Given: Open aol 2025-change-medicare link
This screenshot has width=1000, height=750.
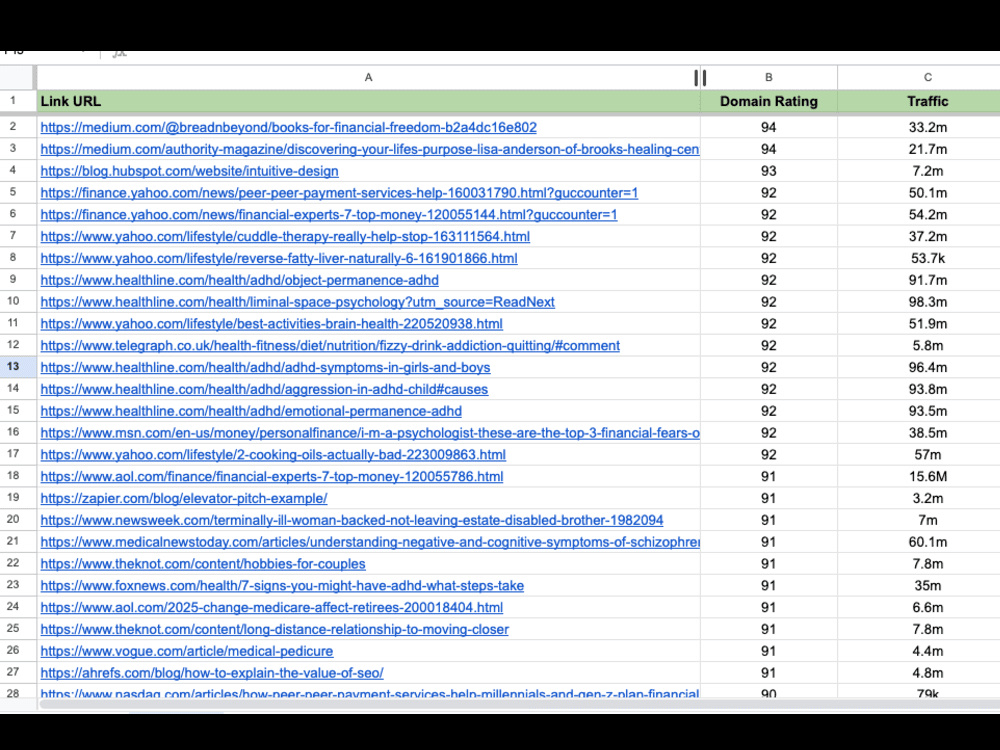Looking at the screenshot, I should 272,607.
